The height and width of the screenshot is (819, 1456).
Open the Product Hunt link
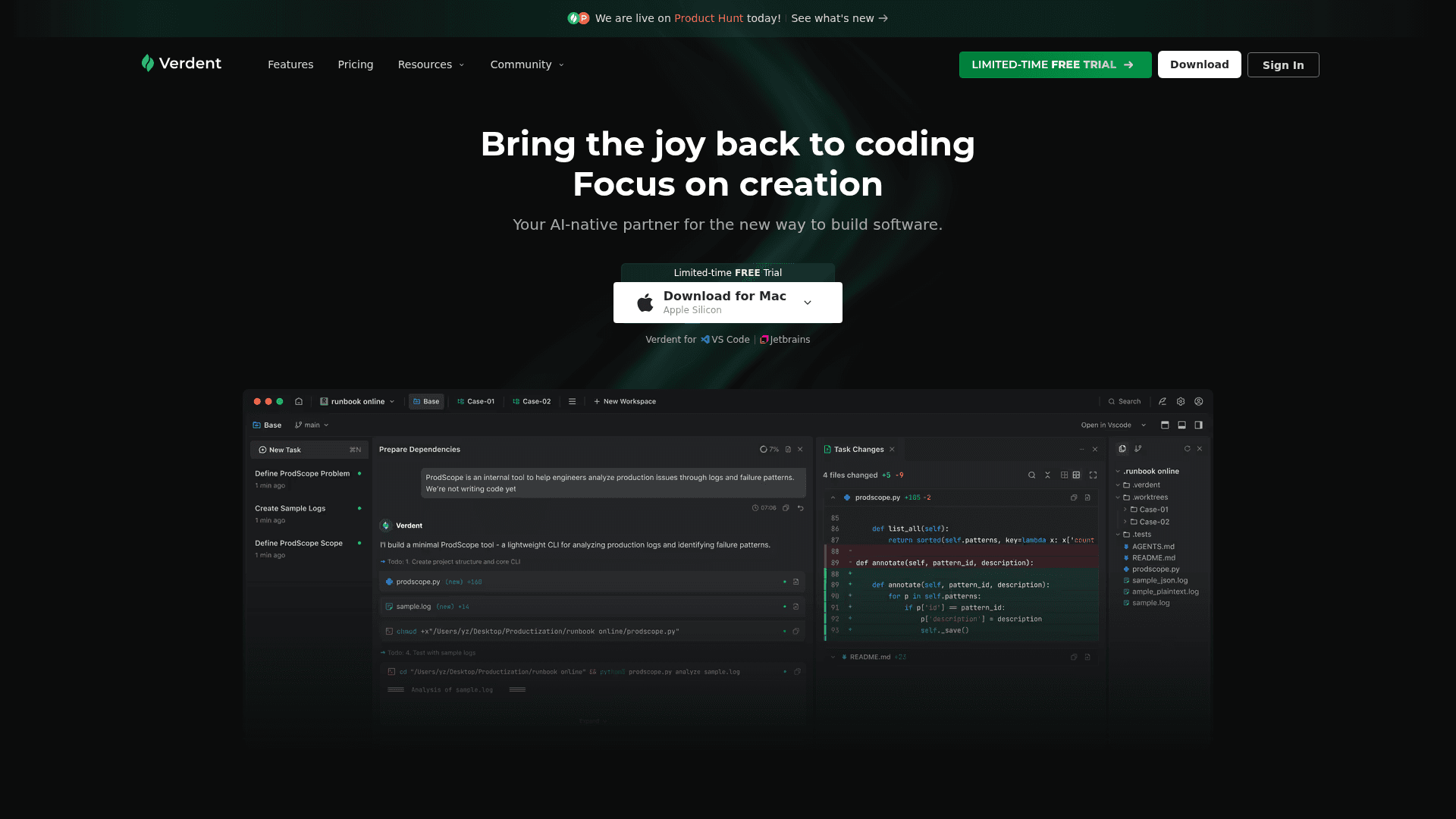click(708, 18)
